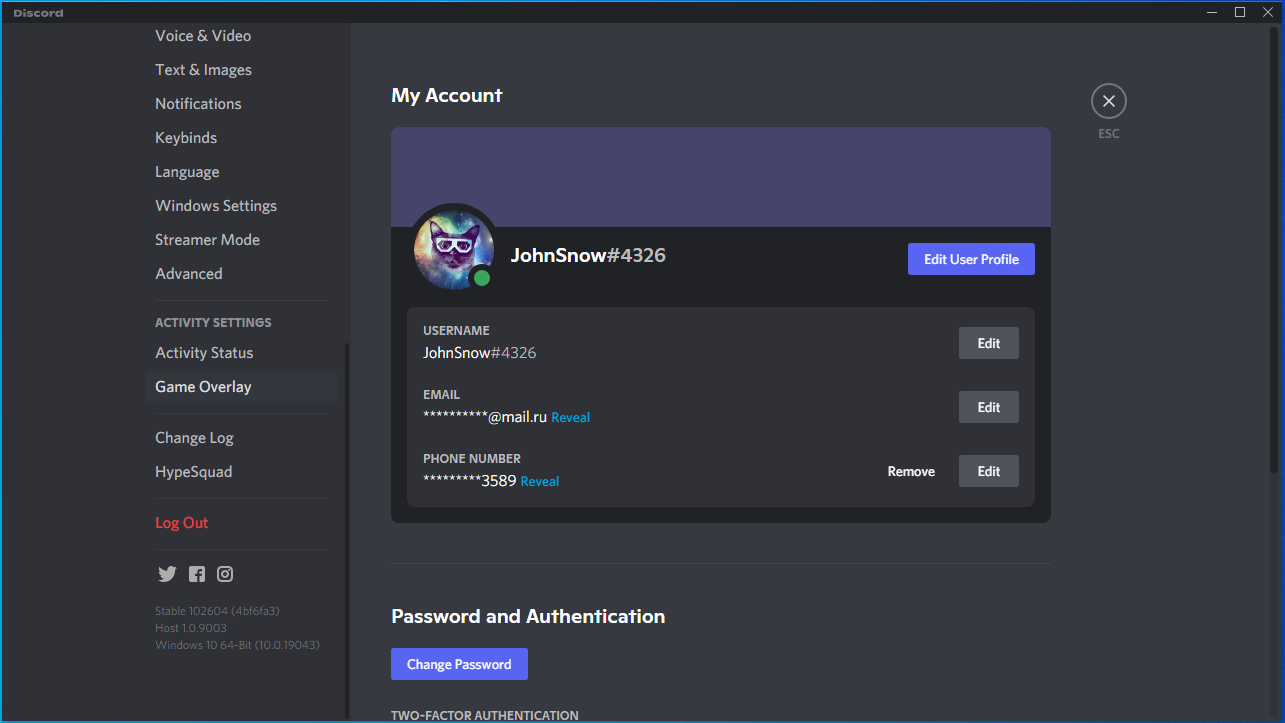Switch to Streamer Mode settings
The width and height of the screenshot is (1285, 723).
[207, 240]
